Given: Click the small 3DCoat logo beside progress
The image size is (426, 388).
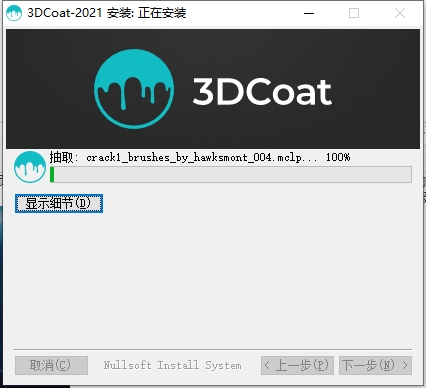Looking at the screenshot, I should click(30, 167).
